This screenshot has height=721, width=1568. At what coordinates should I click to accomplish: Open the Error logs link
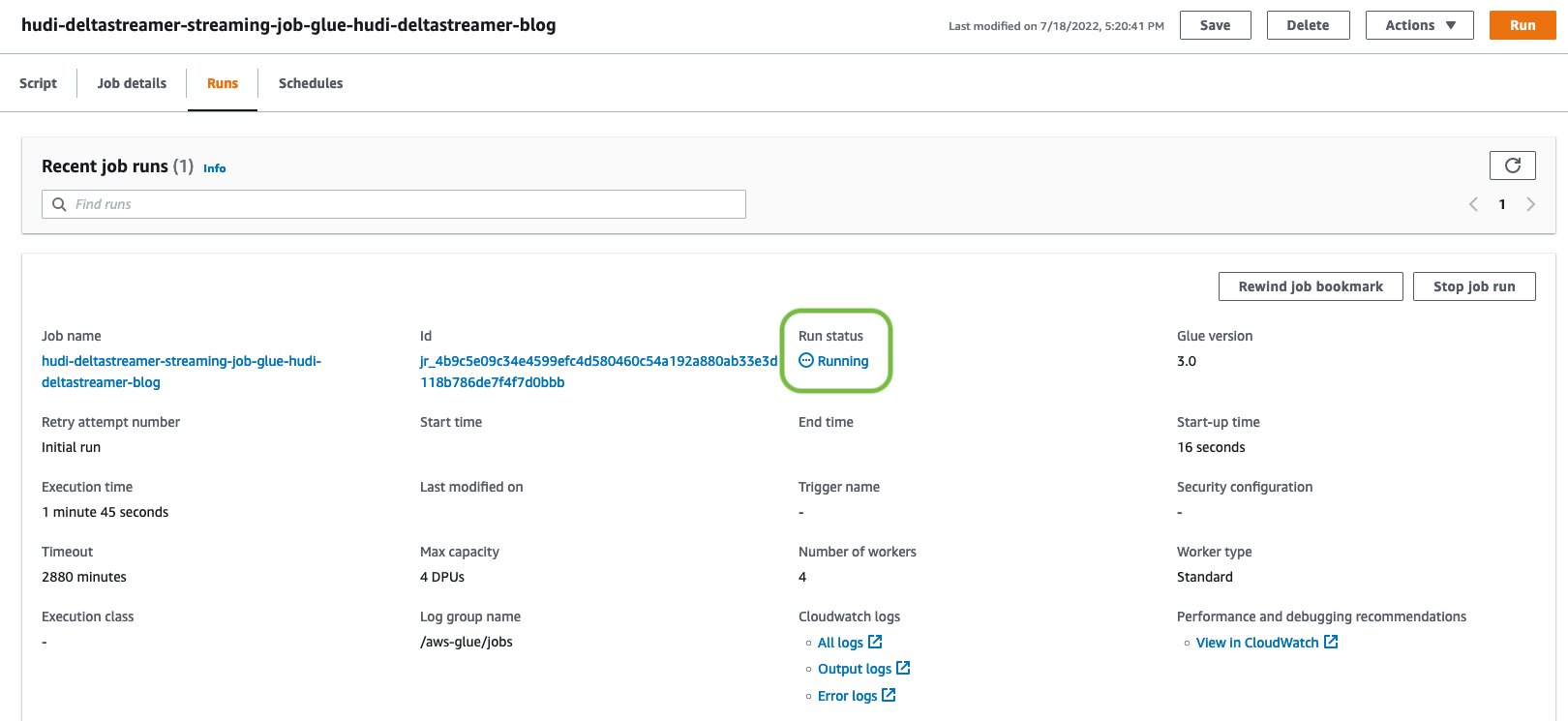847,696
